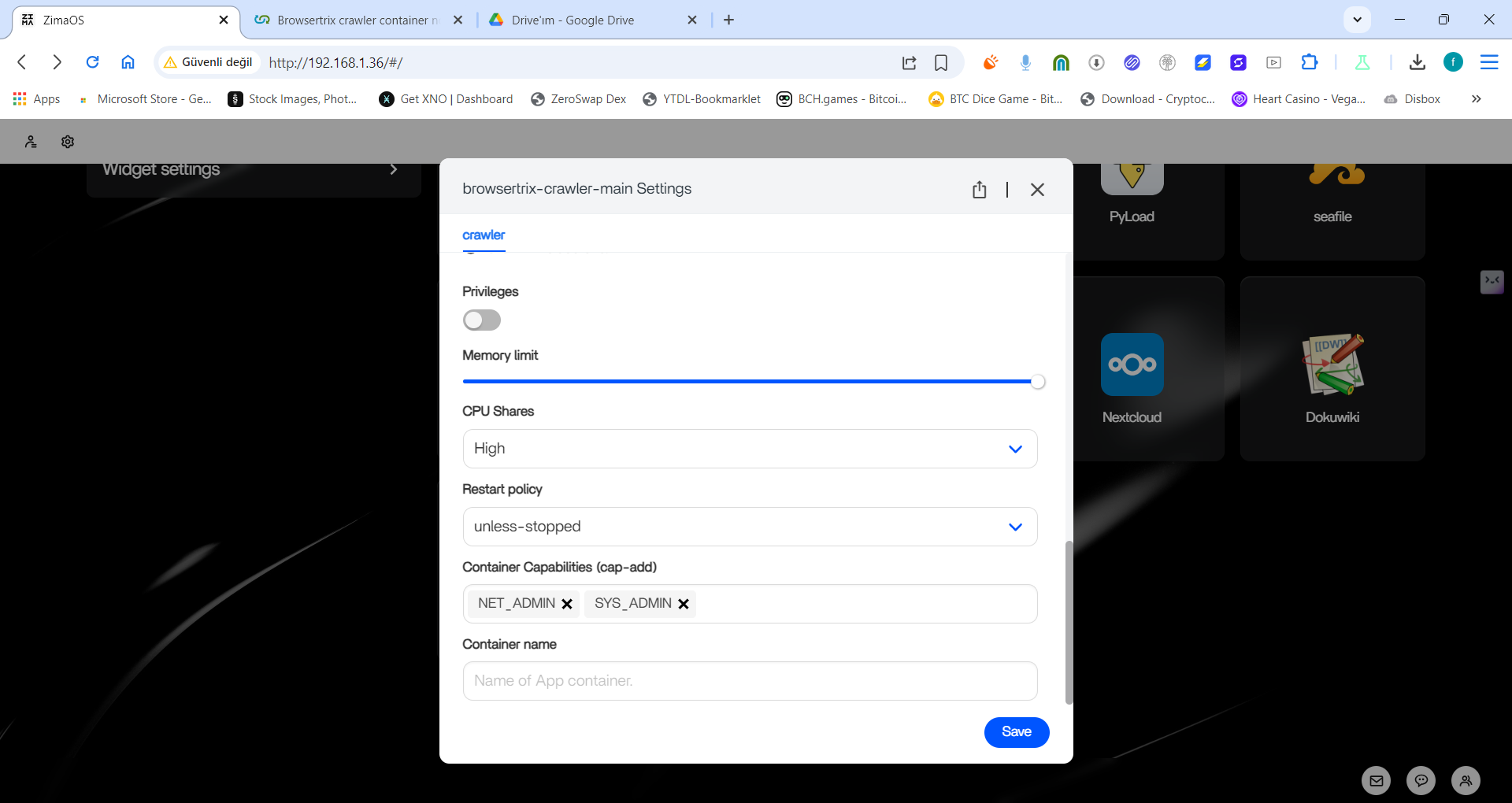Open the mail icon at bottom right
Image resolution: width=1512 pixels, height=803 pixels.
tap(1376, 781)
